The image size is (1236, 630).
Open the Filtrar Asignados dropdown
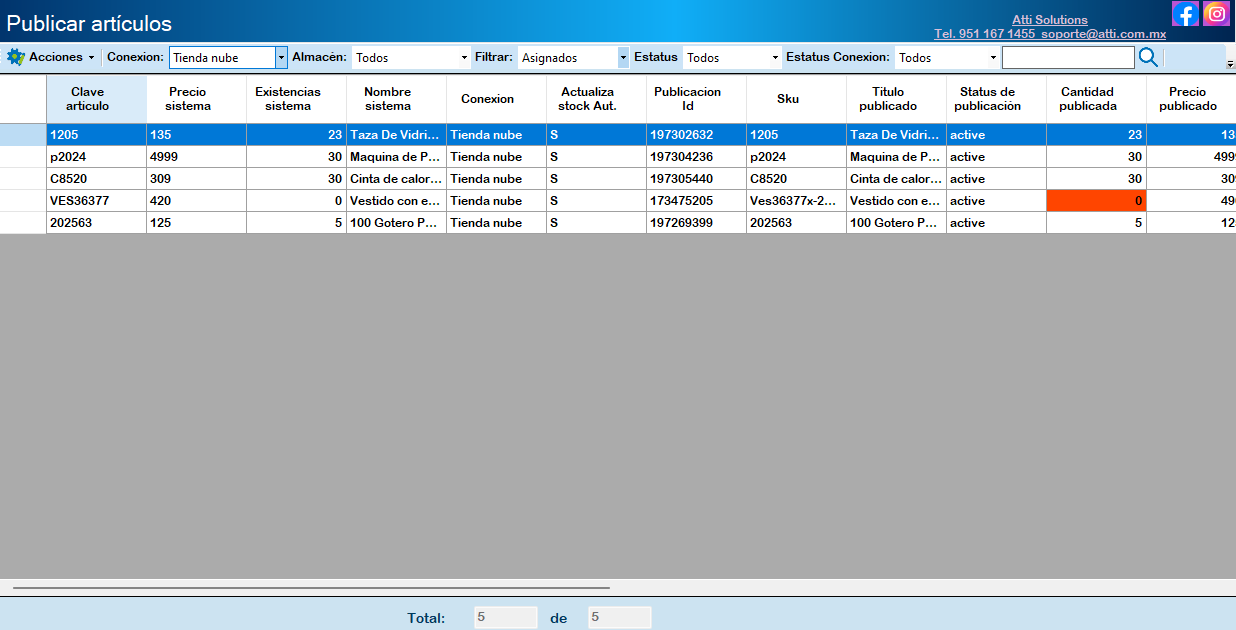[623, 58]
